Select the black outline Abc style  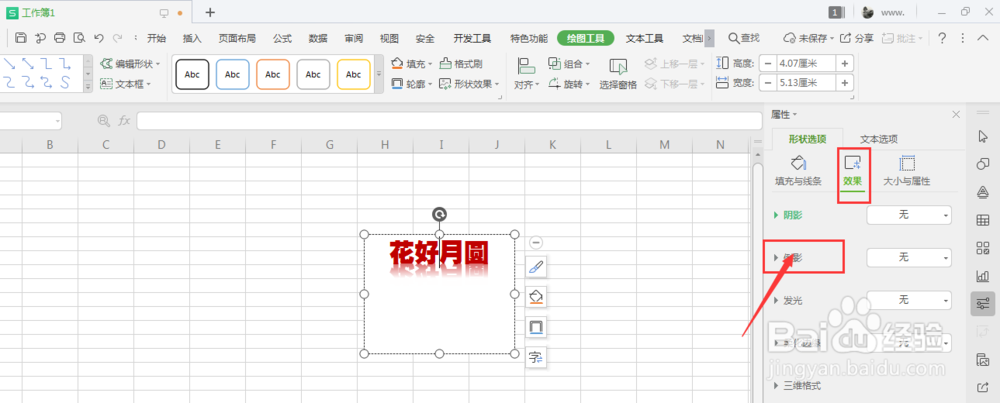pos(192,75)
